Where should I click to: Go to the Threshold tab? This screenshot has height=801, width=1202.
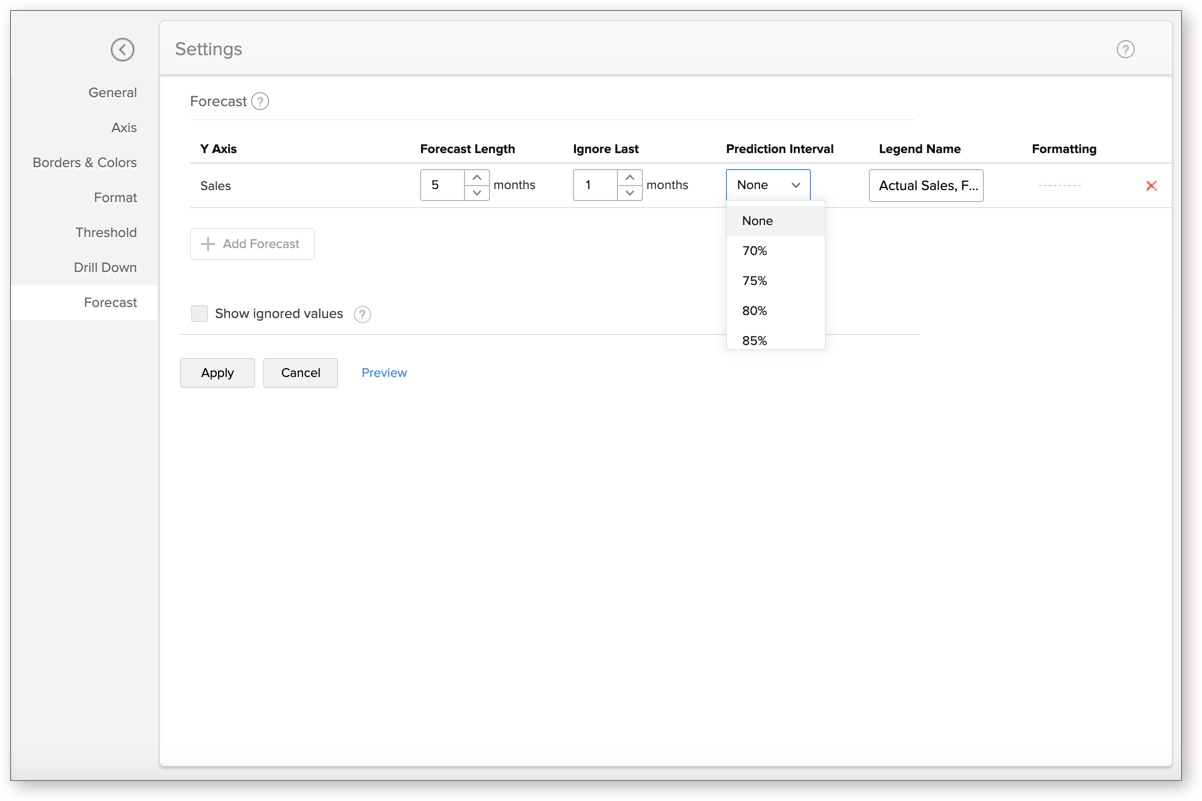pyautogui.click(x=106, y=233)
